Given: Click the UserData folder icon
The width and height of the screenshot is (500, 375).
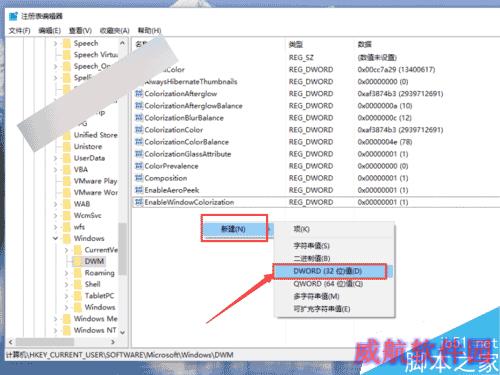Looking at the screenshot, I should [x=67, y=158].
